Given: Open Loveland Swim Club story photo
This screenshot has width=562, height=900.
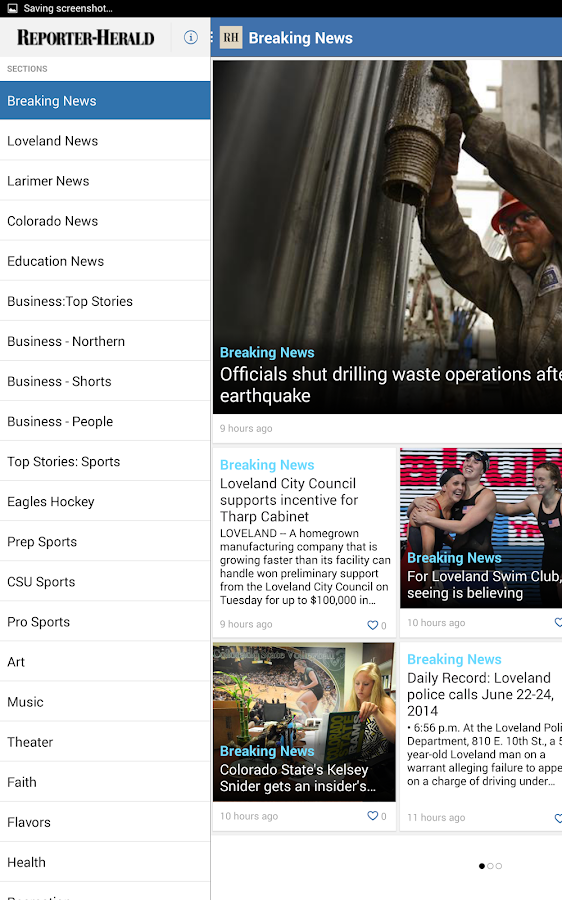Looking at the screenshot, I should [481, 528].
